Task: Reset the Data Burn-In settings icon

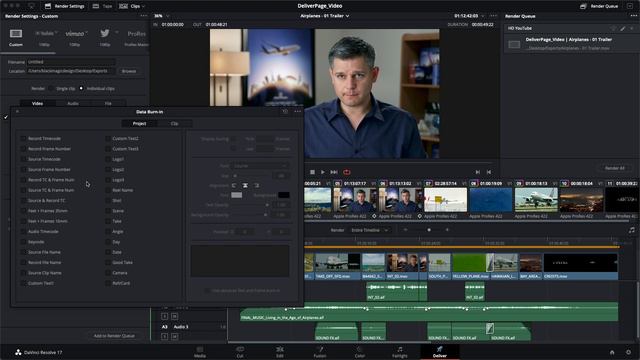Action: pyautogui.click(x=285, y=111)
